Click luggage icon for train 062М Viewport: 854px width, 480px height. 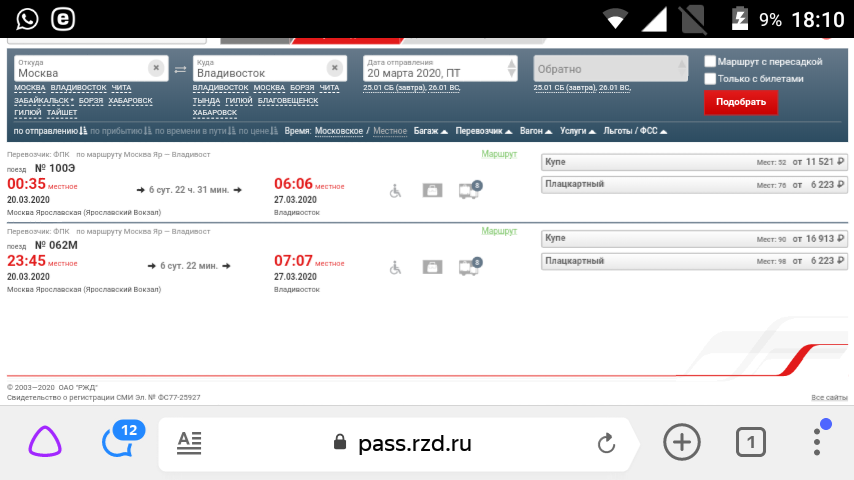(x=432, y=267)
